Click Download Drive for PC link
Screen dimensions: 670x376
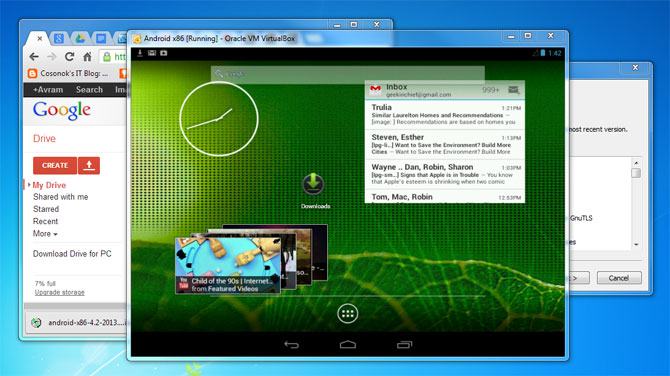point(72,254)
